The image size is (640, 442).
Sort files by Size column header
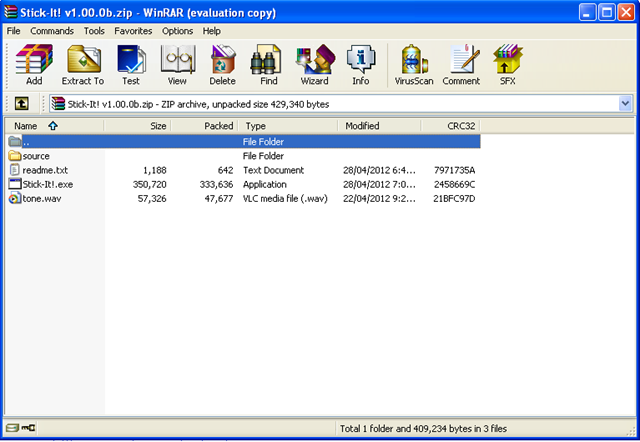click(x=138, y=126)
